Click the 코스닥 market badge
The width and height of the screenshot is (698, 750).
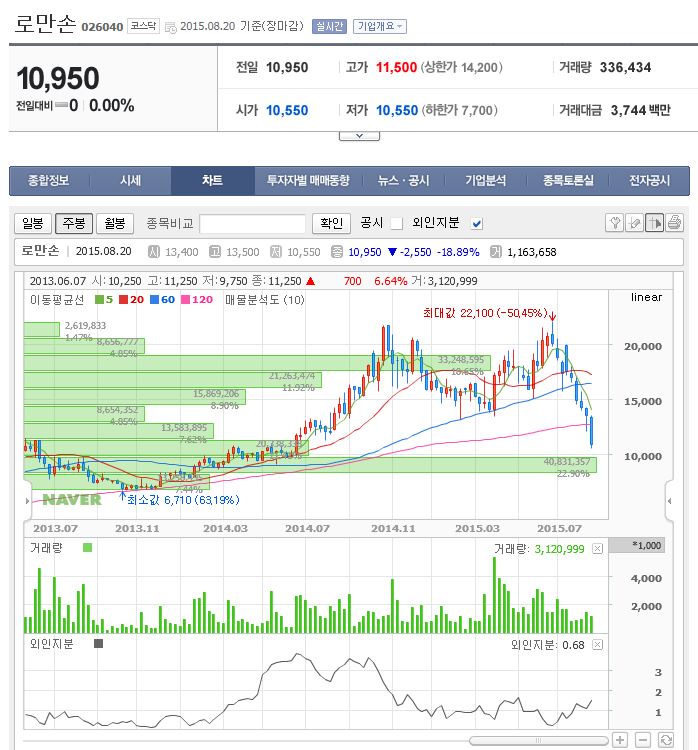pyautogui.click(x=143, y=26)
